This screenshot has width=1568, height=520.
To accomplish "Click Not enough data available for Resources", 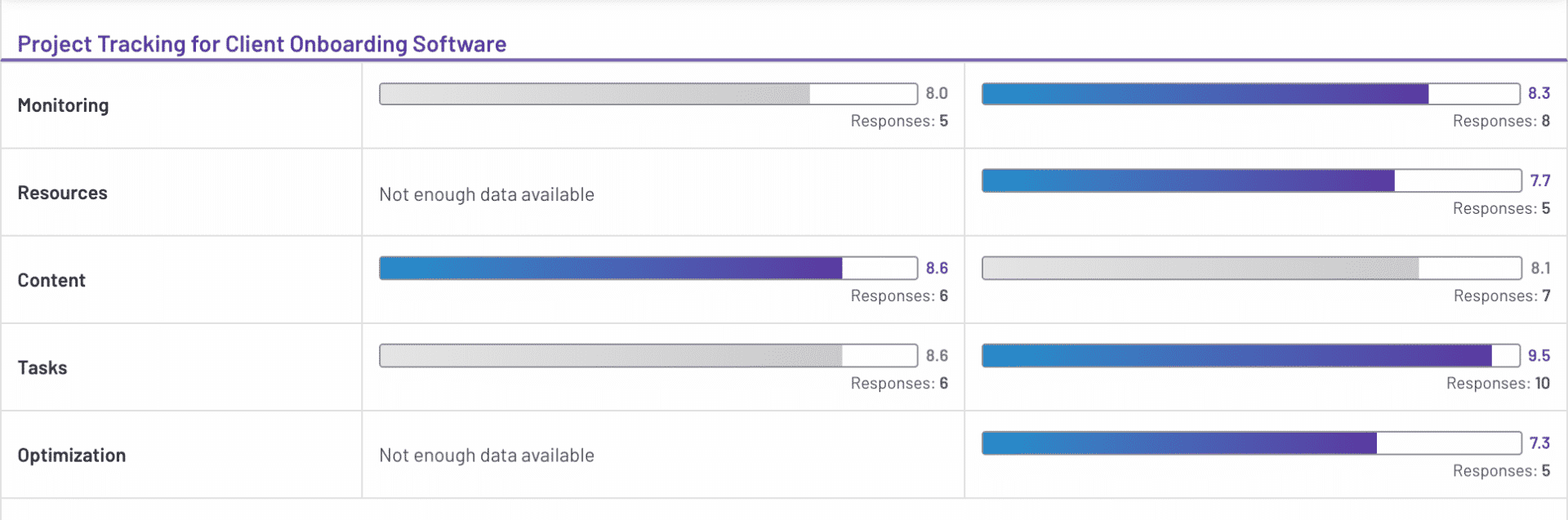I will click(x=486, y=194).
